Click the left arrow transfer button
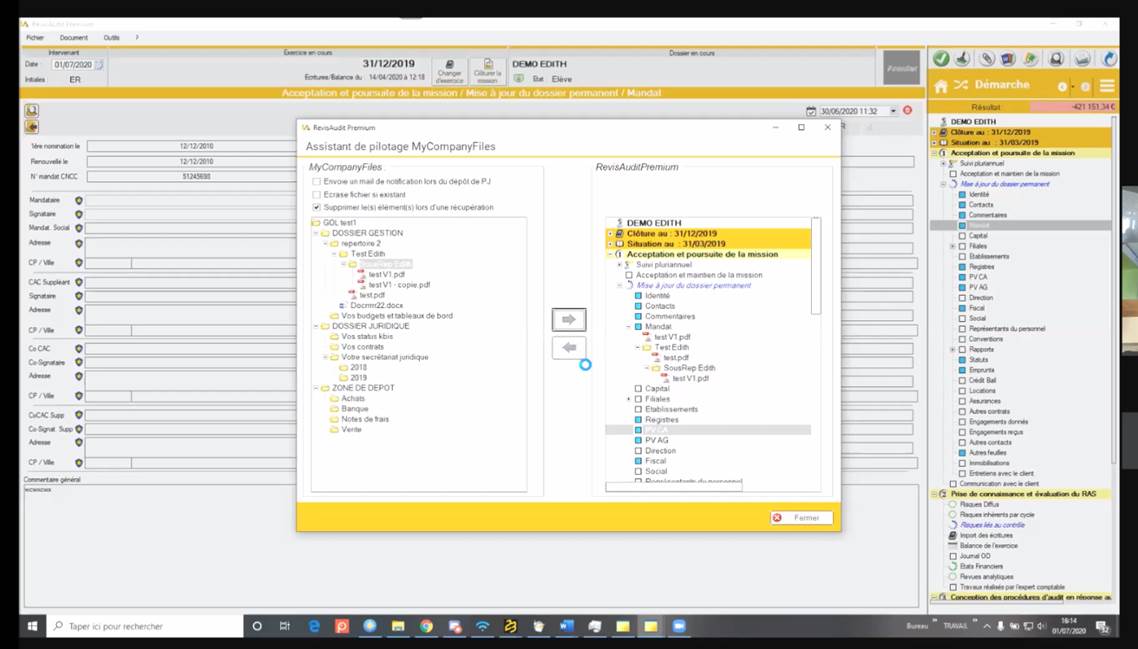The height and width of the screenshot is (649, 1138). pos(569,347)
